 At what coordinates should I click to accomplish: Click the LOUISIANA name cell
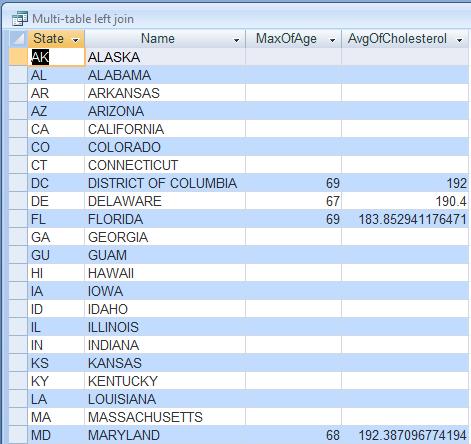(165, 399)
